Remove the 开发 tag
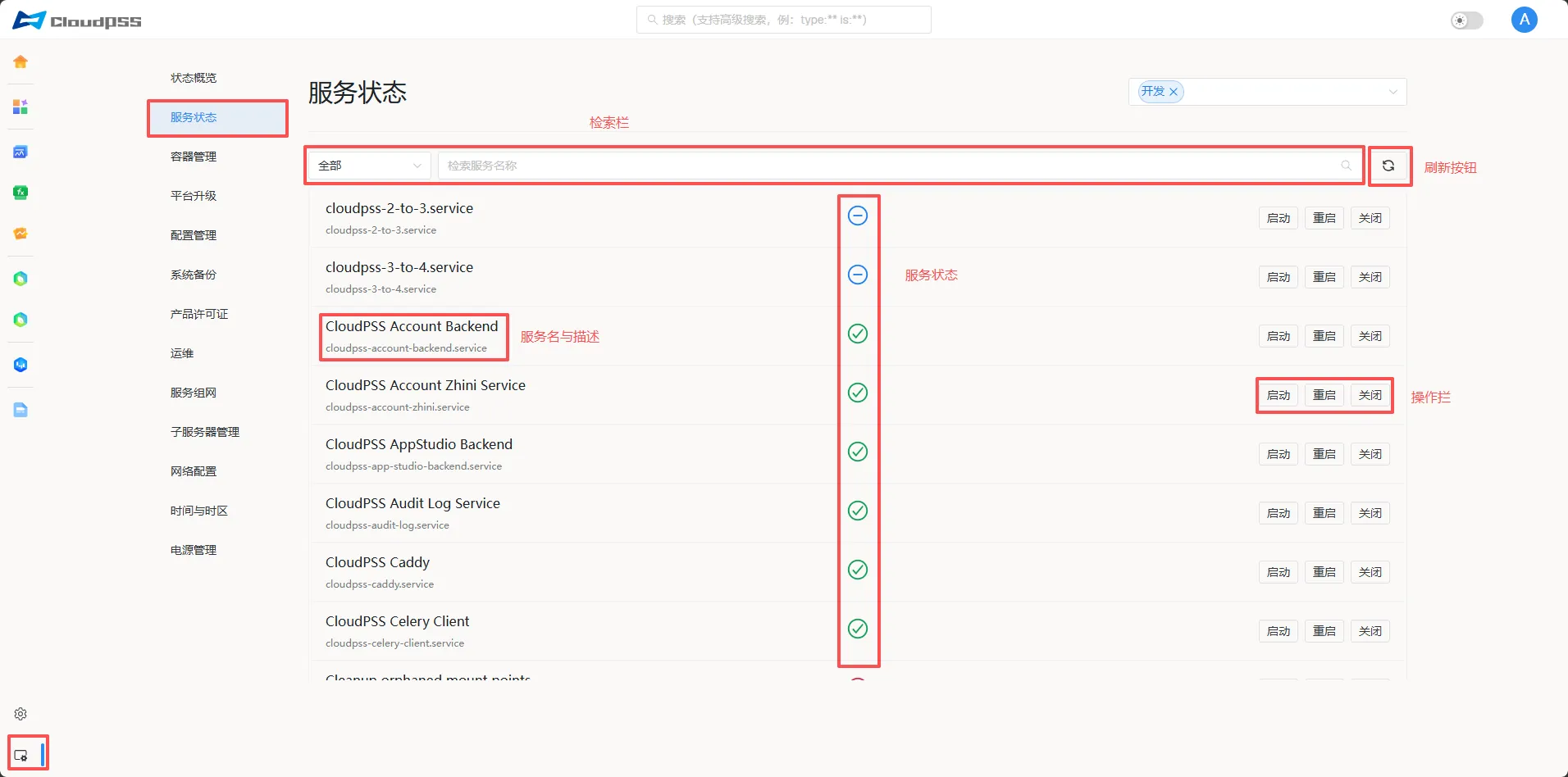Image resolution: width=1568 pixels, height=777 pixels. pyautogui.click(x=1174, y=92)
